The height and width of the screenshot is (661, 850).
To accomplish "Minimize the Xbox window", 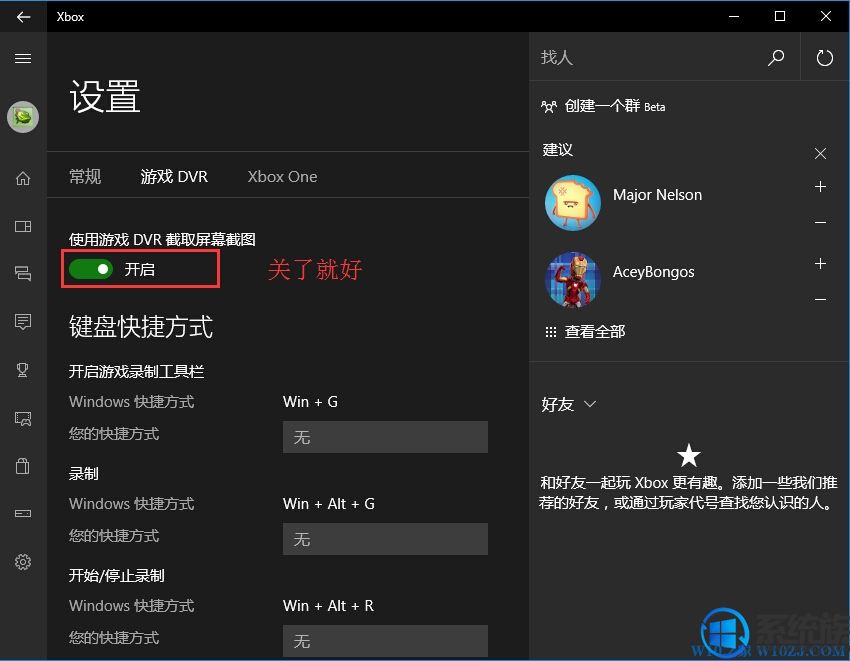I will (734, 16).
